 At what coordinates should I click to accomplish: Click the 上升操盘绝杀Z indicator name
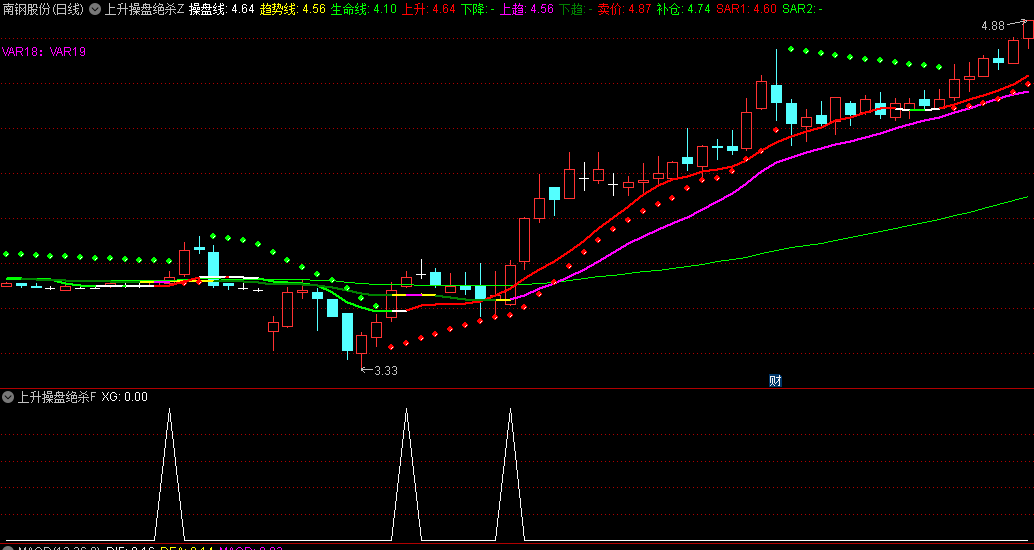pyautogui.click(x=144, y=9)
